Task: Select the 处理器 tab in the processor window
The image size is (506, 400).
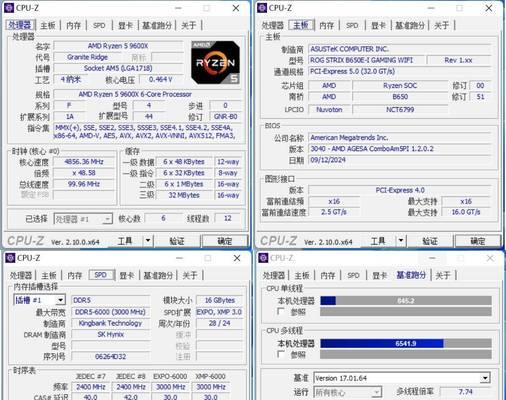Action: 20,25
